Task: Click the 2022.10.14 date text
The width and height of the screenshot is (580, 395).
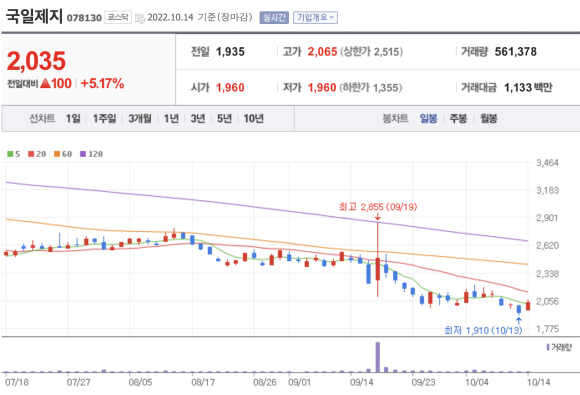Action: (170, 17)
